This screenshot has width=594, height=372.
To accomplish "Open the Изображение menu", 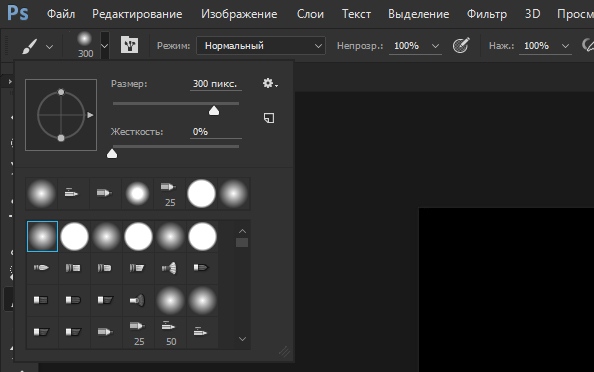I will 239,14.
